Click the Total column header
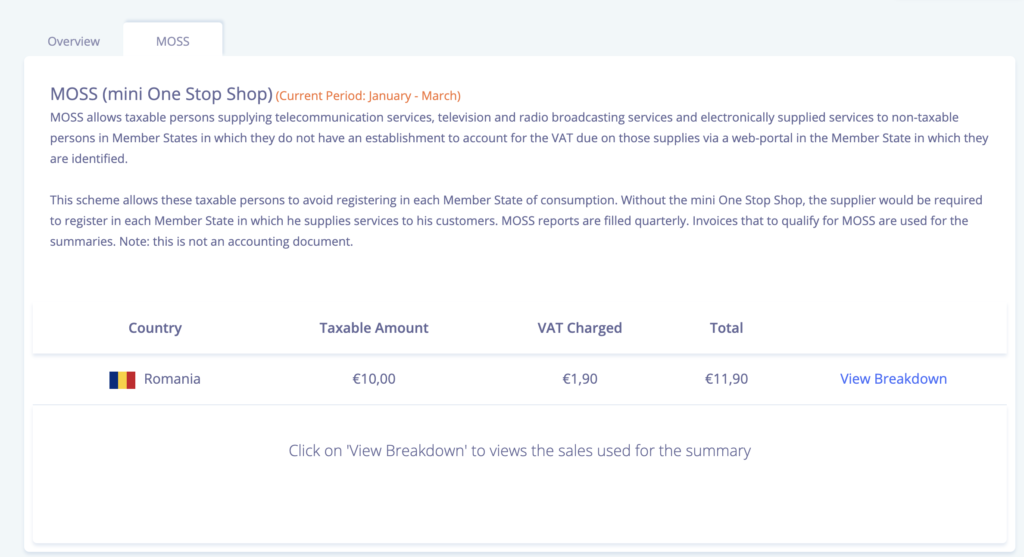Screen dimensions: 1024x557 click(727, 328)
